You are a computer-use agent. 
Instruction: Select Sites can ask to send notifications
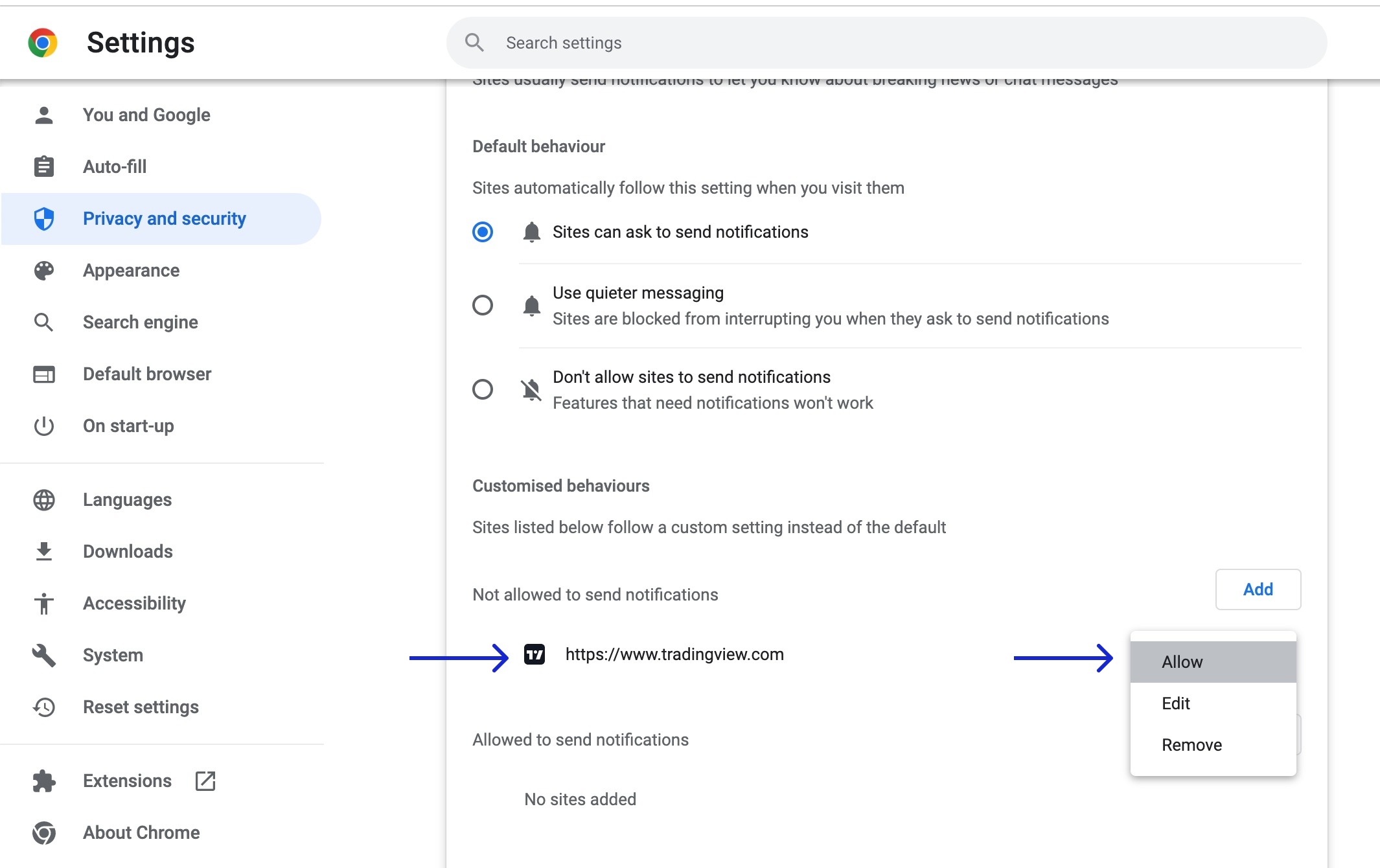pyautogui.click(x=483, y=232)
